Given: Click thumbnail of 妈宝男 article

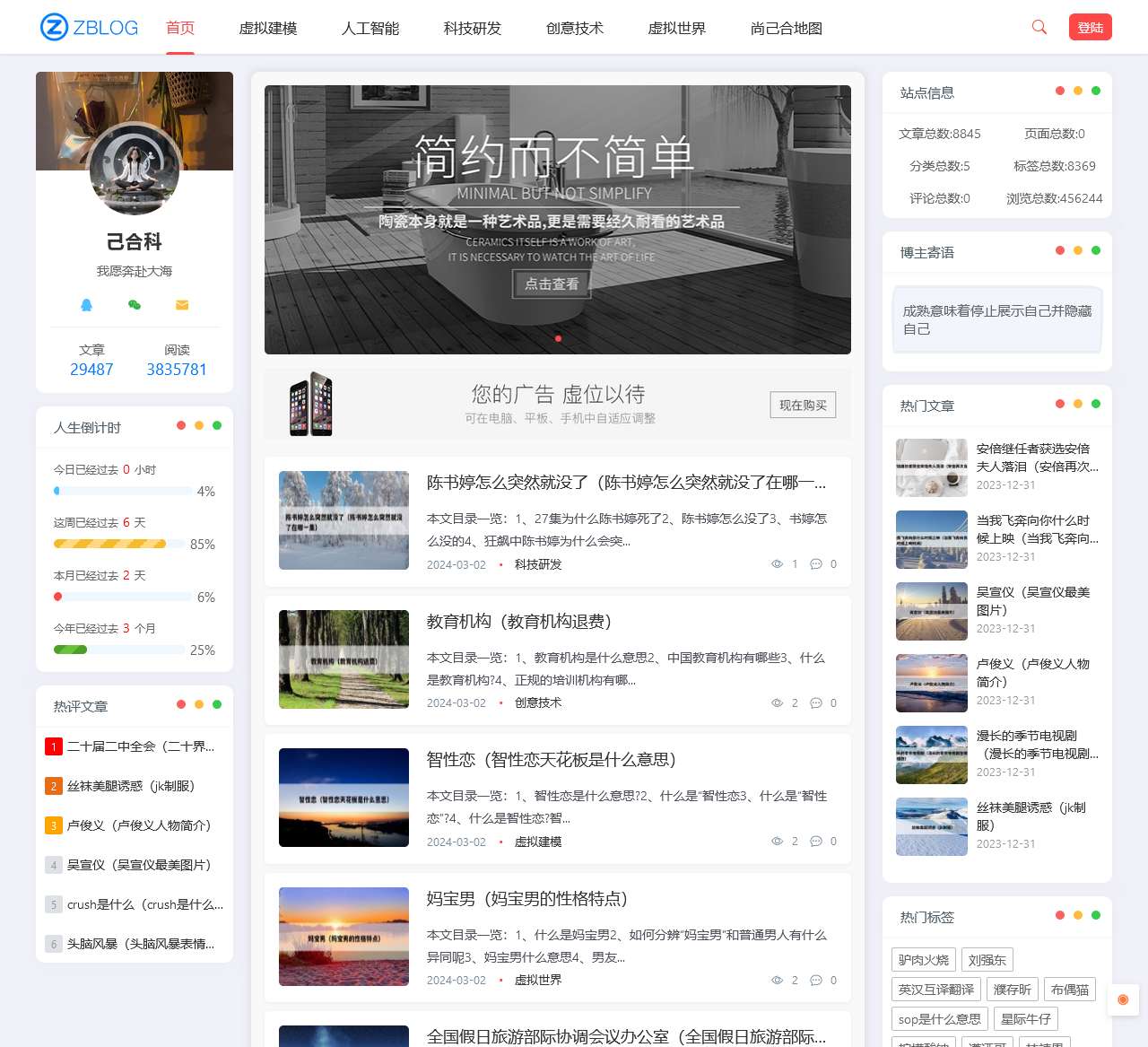Looking at the screenshot, I should (344, 937).
